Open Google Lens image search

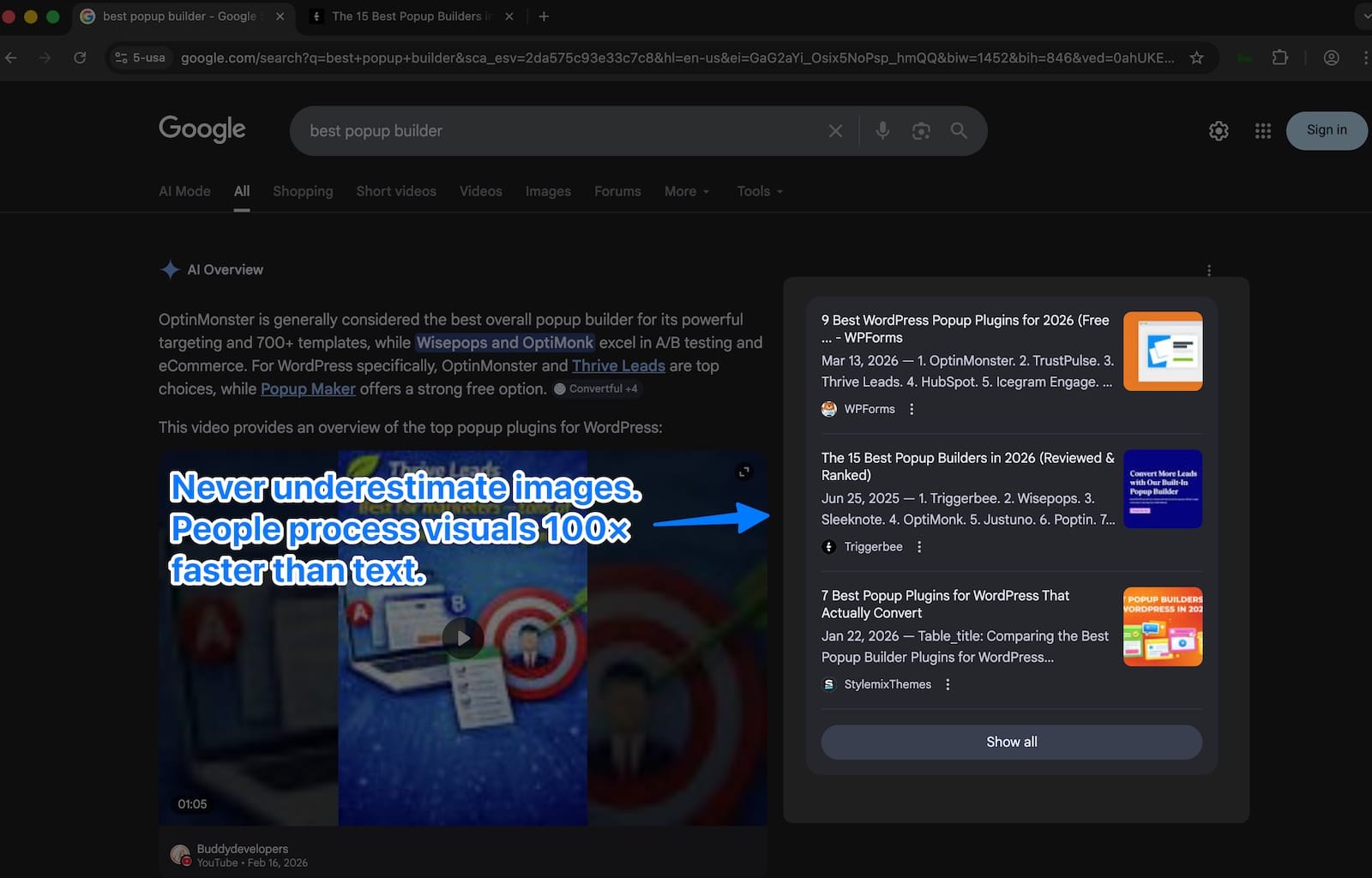pyautogui.click(x=921, y=130)
